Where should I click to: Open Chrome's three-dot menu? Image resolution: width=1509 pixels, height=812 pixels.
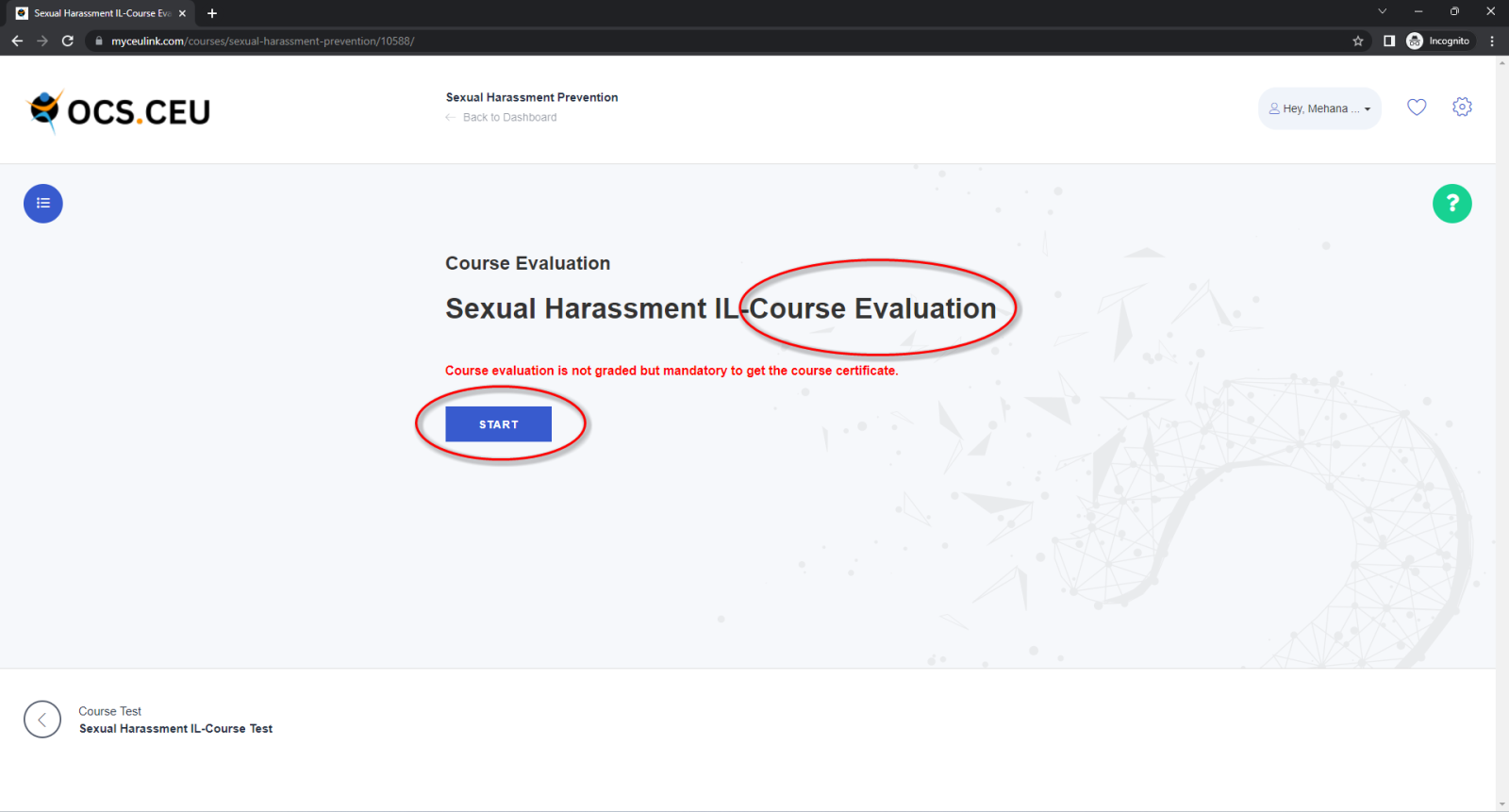tap(1492, 41)
